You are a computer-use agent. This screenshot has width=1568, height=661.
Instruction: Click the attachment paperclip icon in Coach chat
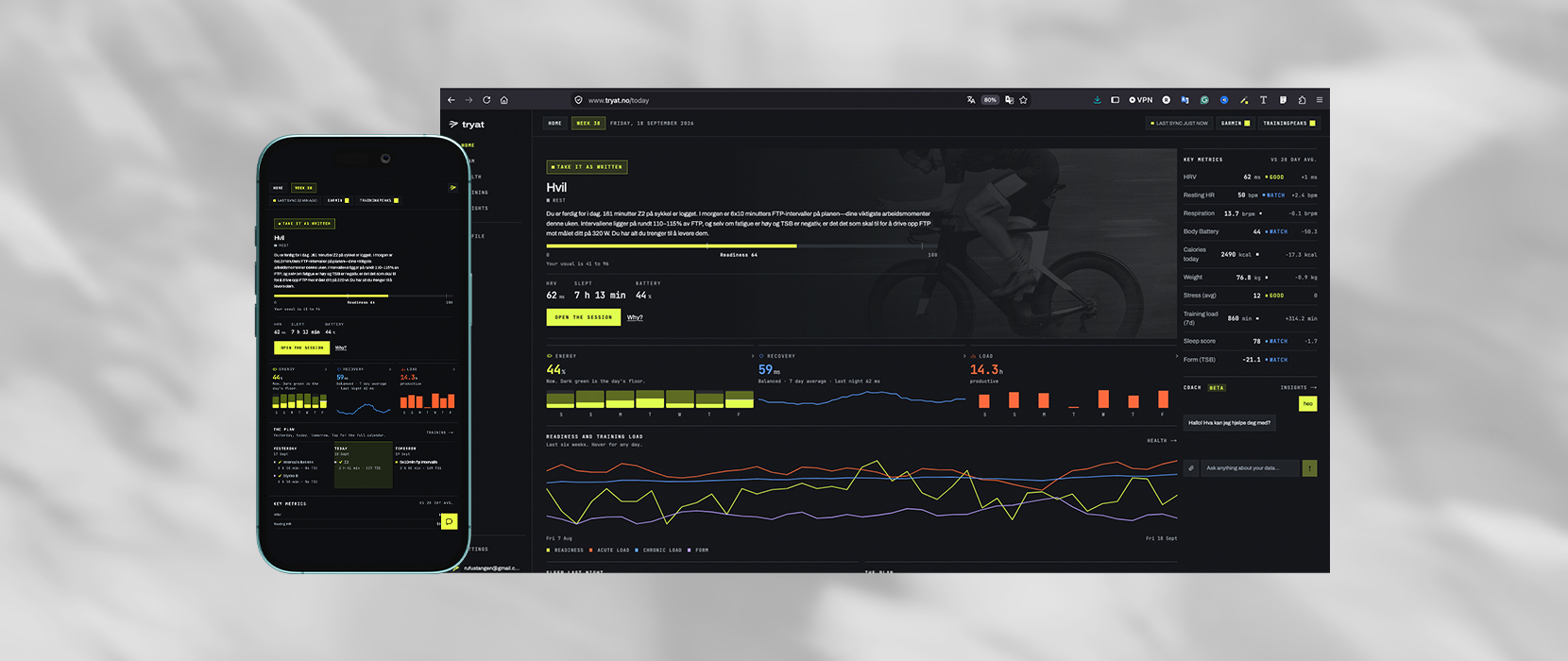(1191, 468)
